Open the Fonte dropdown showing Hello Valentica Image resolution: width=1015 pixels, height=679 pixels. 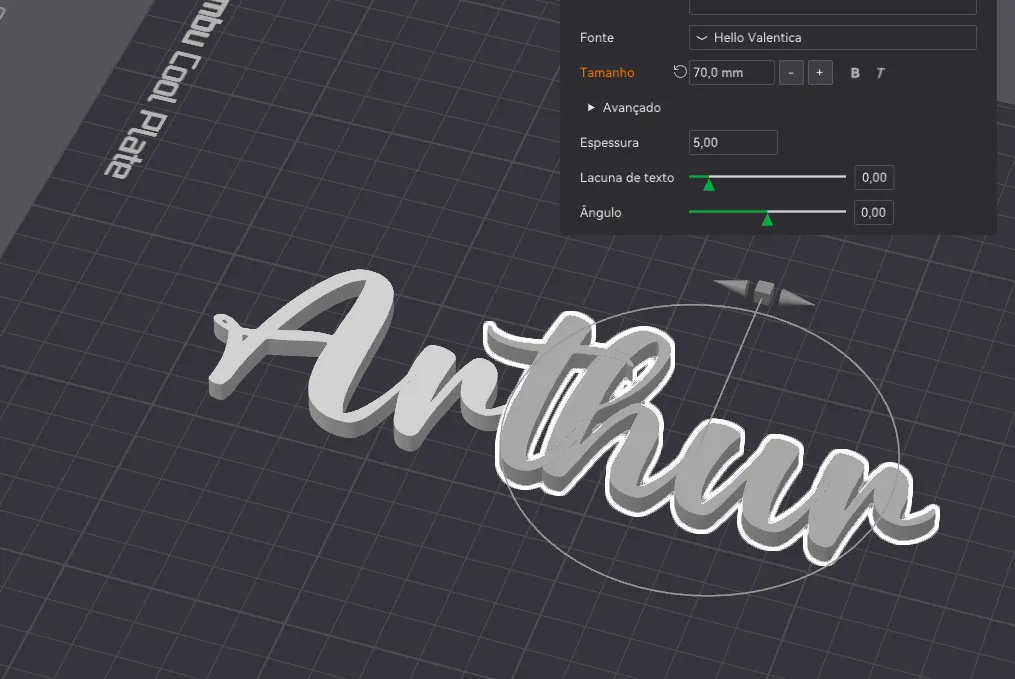click(832, 38)
